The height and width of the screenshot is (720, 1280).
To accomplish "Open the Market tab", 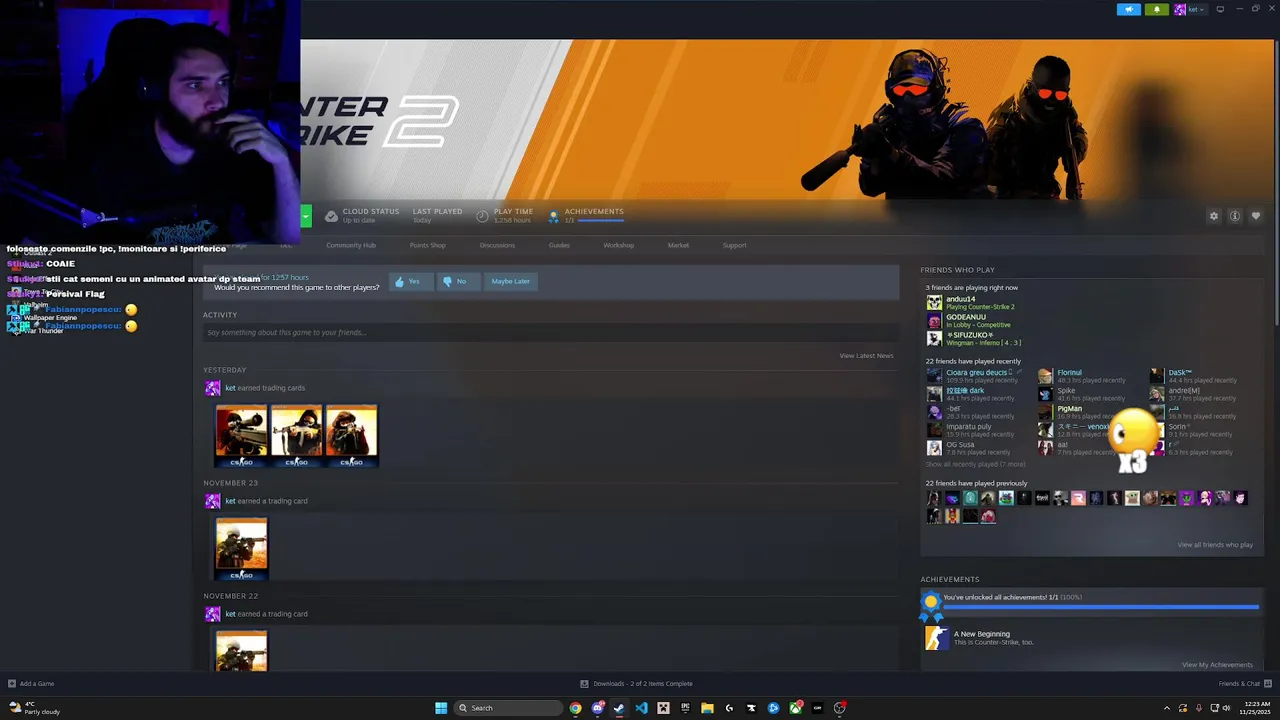I will pyautogui.click(x=678, y=245).
